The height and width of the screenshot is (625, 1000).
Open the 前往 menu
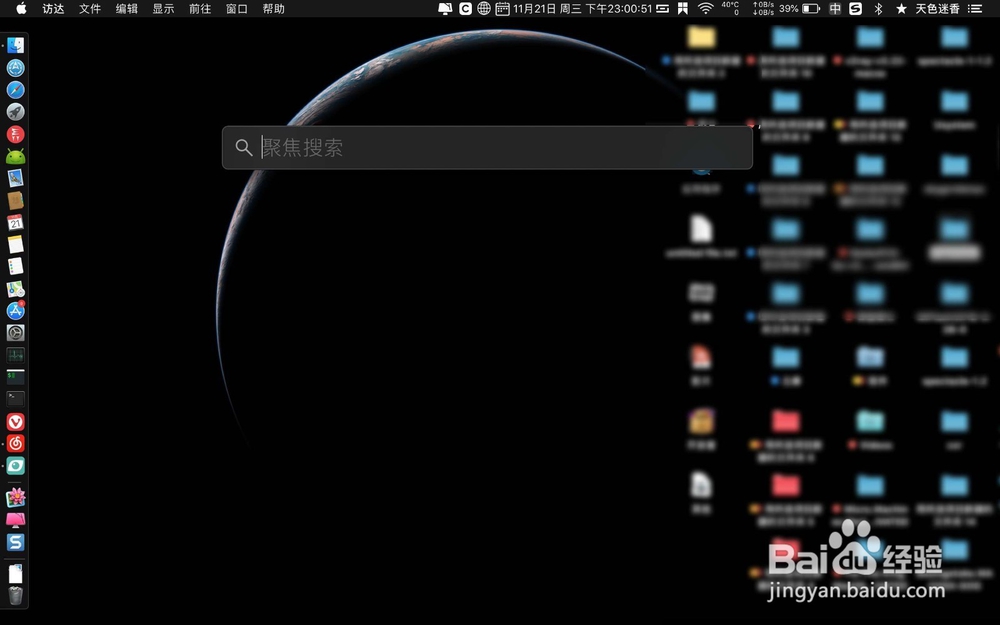click(200, 8)
